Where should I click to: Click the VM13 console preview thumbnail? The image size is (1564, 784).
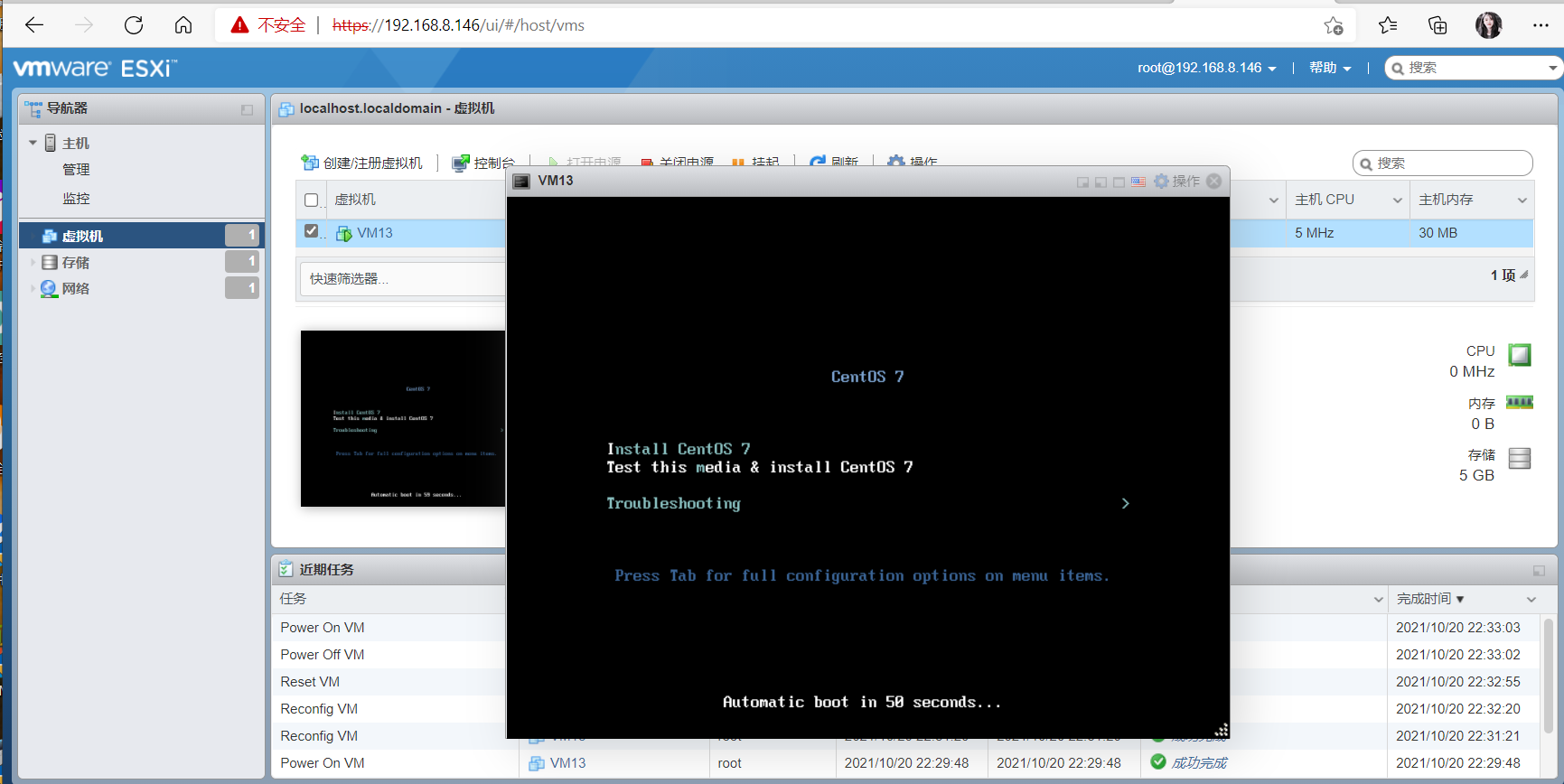click(x=403, y=418)
